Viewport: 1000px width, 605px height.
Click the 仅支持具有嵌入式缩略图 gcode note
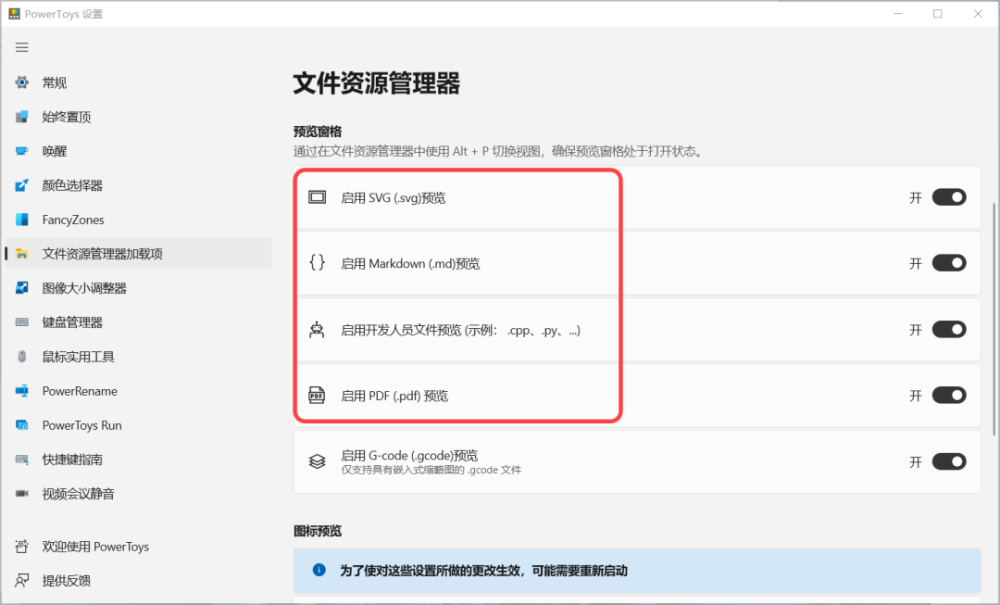click(431, 470)
